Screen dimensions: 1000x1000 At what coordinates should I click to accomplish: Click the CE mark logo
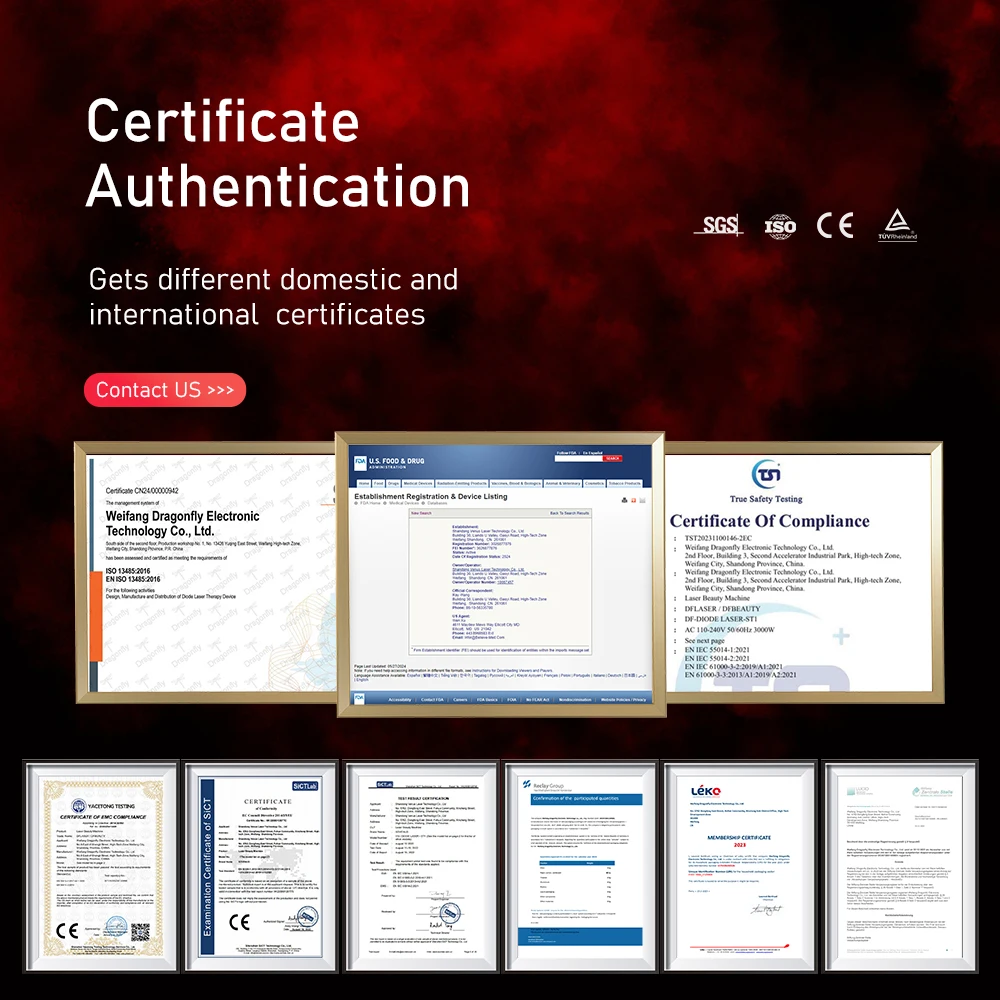pos(834,225)
